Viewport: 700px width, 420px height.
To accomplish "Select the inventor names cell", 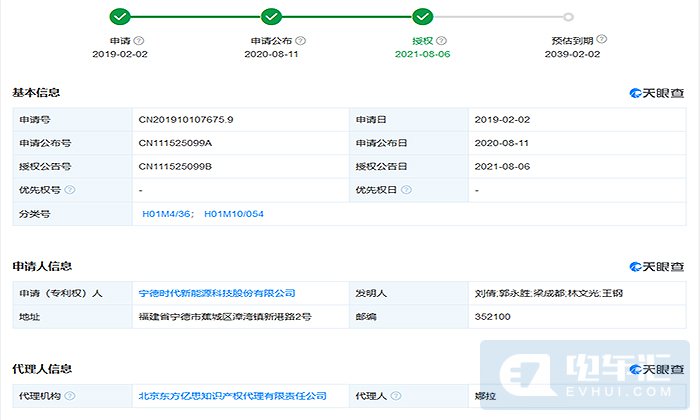I will (577, 293).
